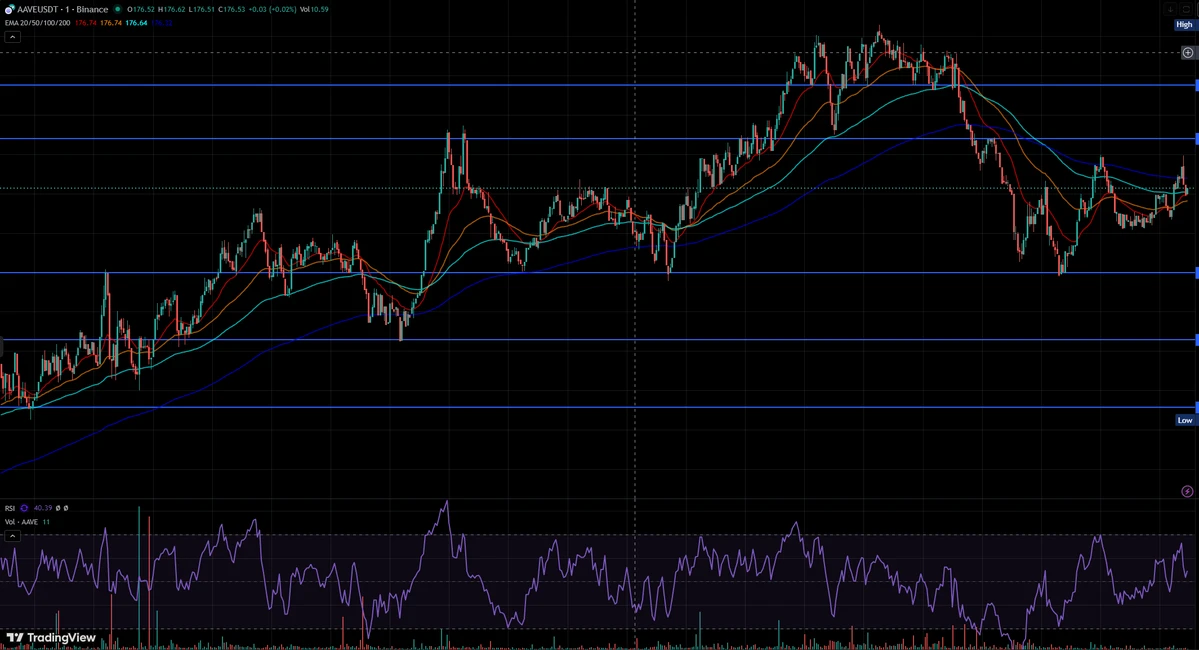Click the TradingView logo

click(51, 638)
